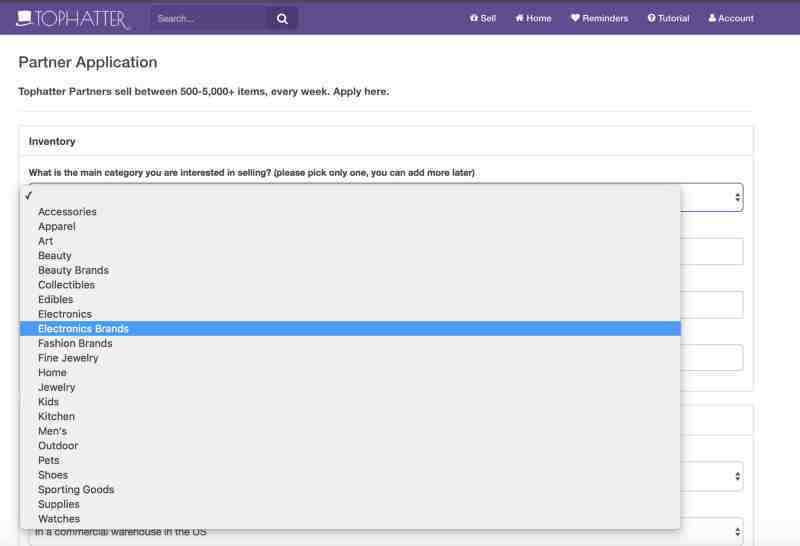Click the Account person icon

click(x=712, y=18)
